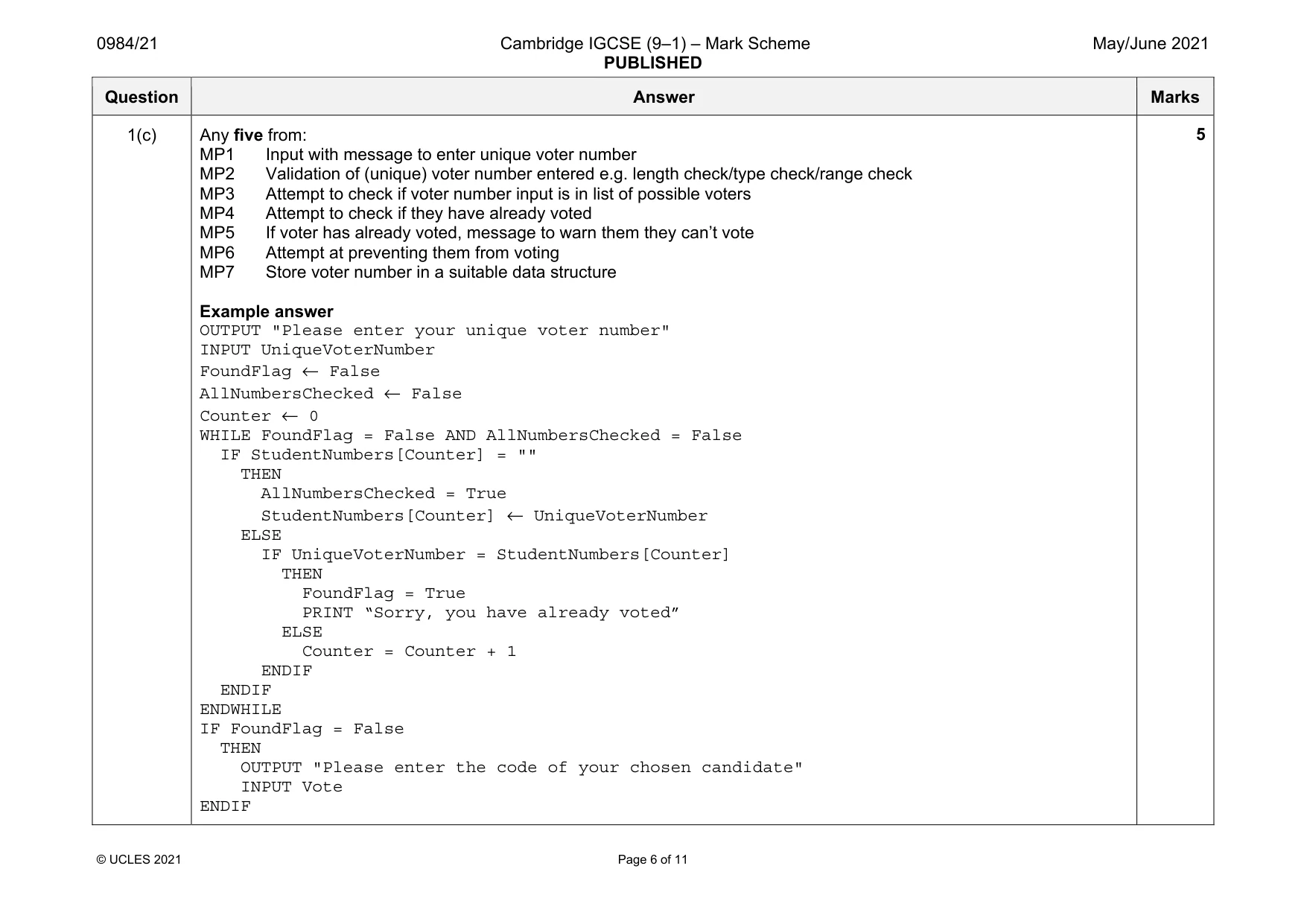The width and height of the screenshot is (1307, 924).
Task: Select the "Counter = Counter + 1" line
Action: click(409, 651)
